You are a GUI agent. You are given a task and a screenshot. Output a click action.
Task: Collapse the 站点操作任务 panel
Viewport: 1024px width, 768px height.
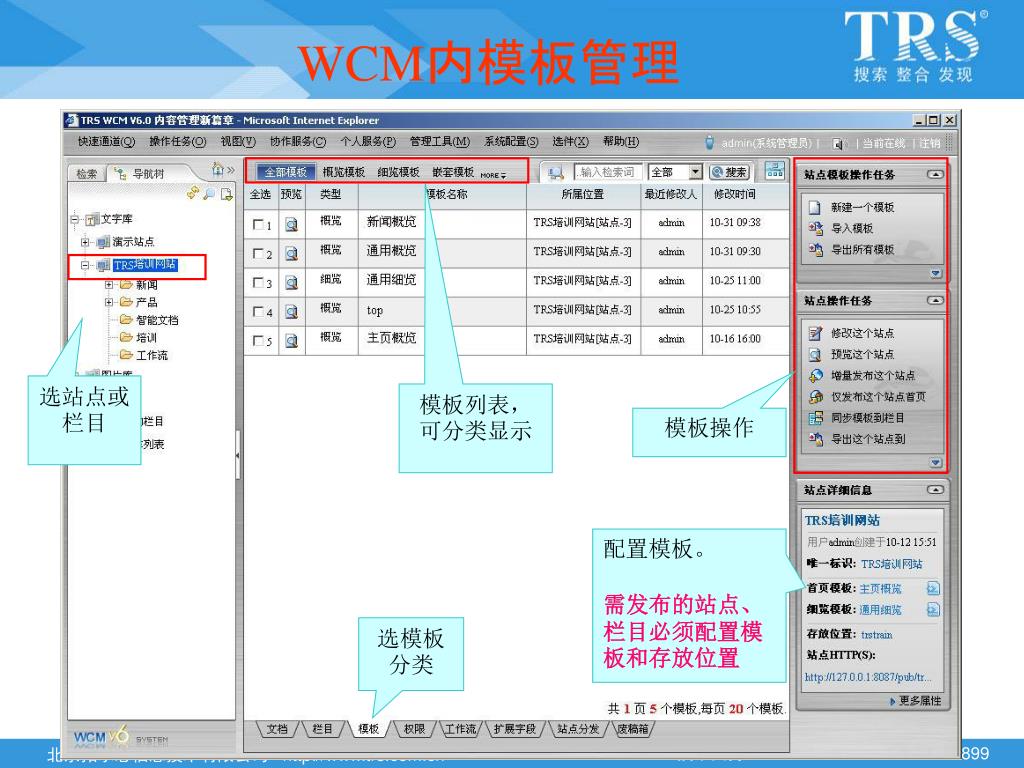935,300
